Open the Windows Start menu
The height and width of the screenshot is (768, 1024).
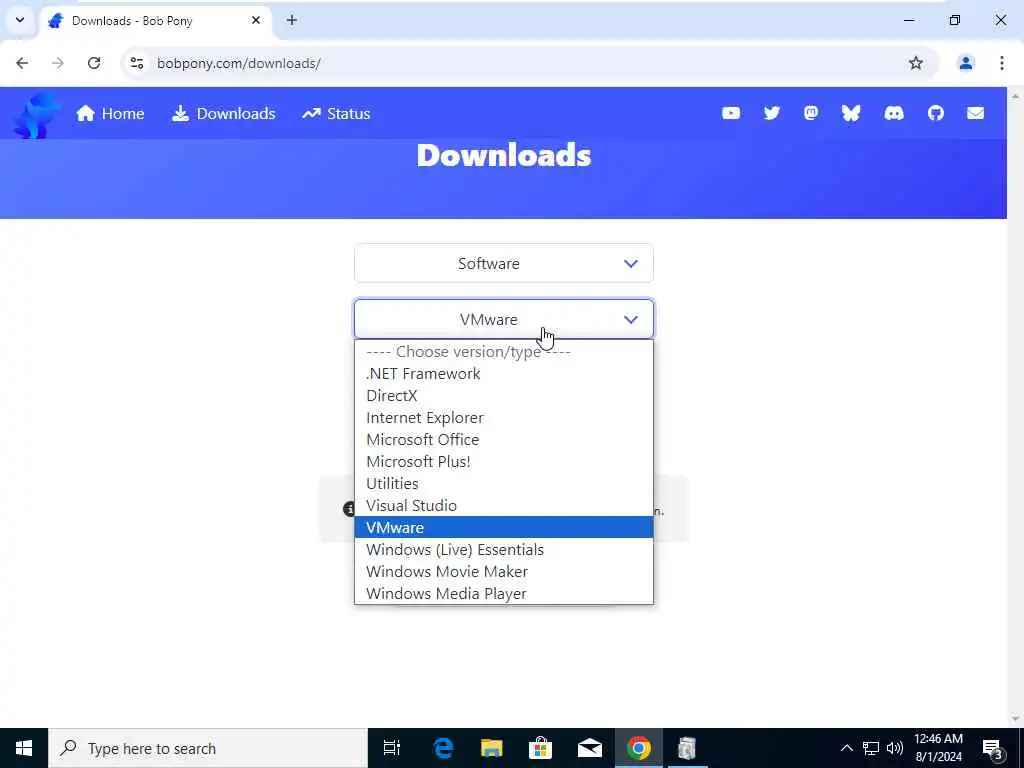coord(24,748)
